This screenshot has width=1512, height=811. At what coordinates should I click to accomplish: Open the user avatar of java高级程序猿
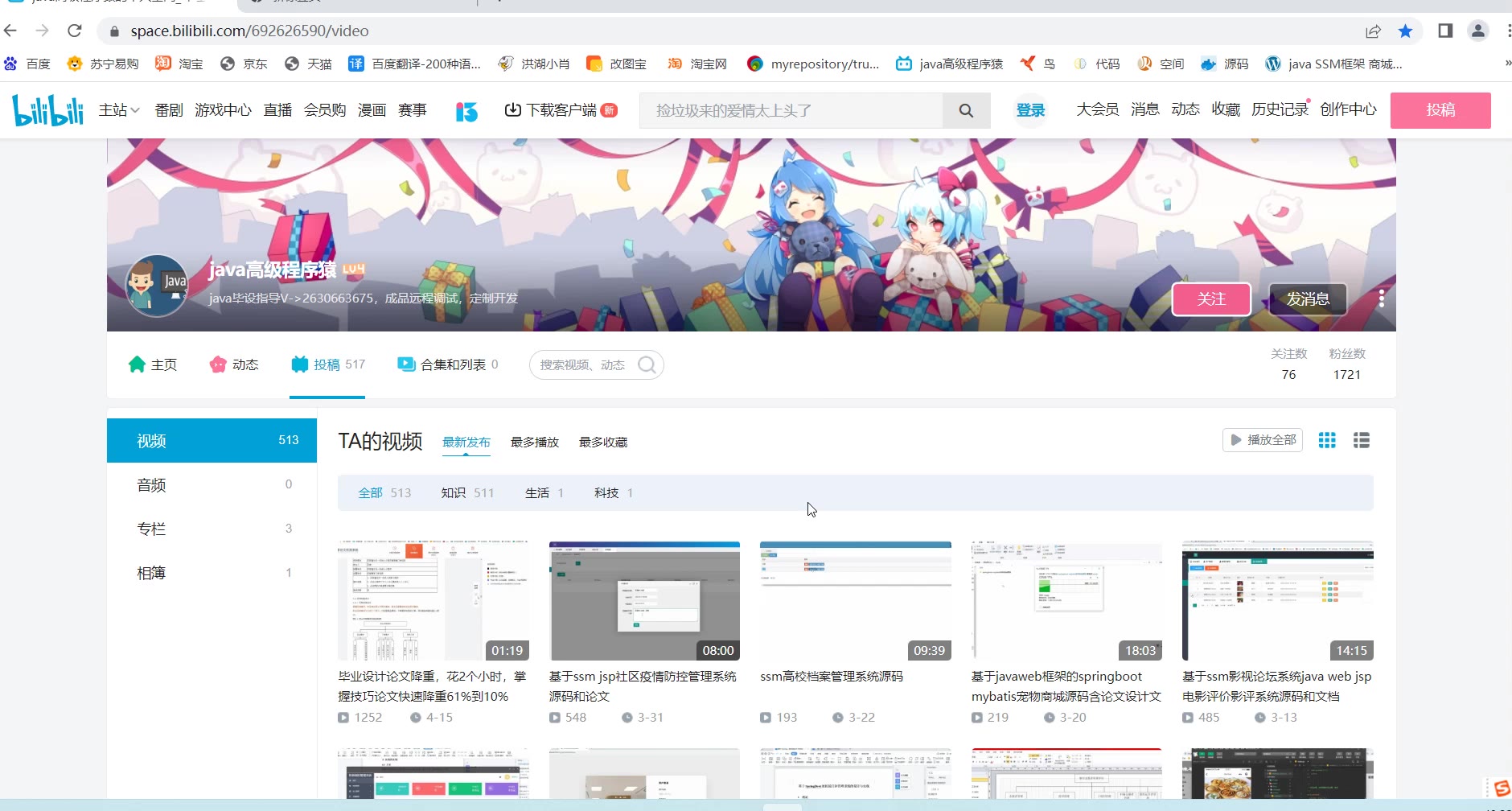click(x=157, y=286)
